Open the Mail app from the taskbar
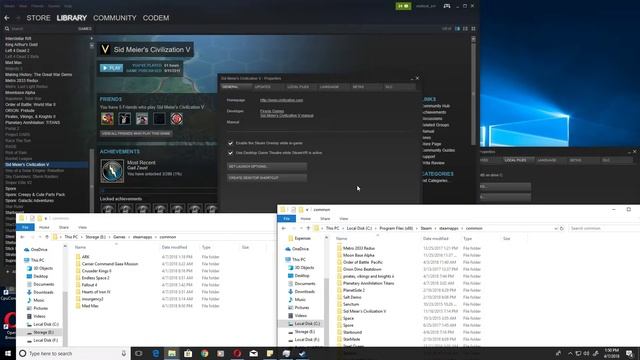Image resolution: width=640 pixels, height=360 pixels. (x=253, y=353)
